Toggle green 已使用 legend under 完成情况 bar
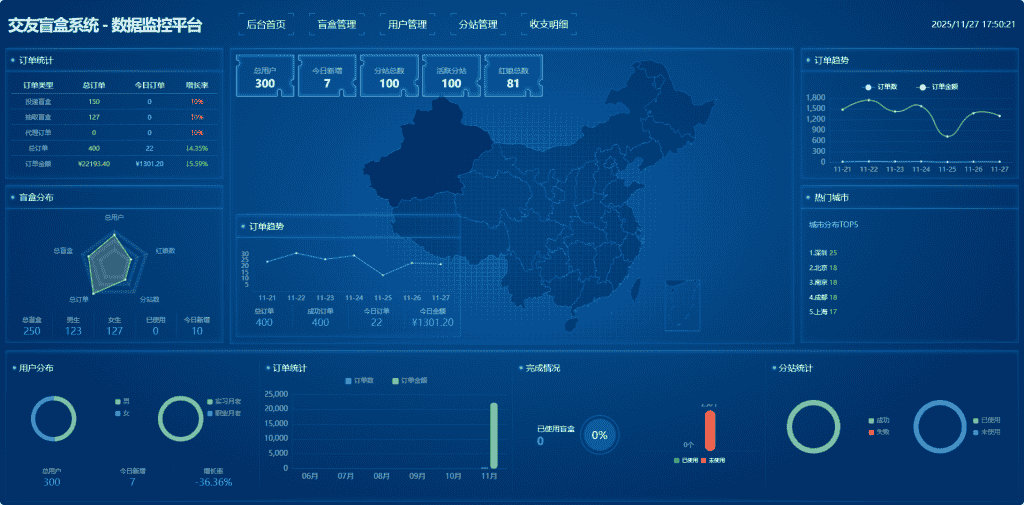The width and height of the screenshot is (1024, 505). click(686, 461)
